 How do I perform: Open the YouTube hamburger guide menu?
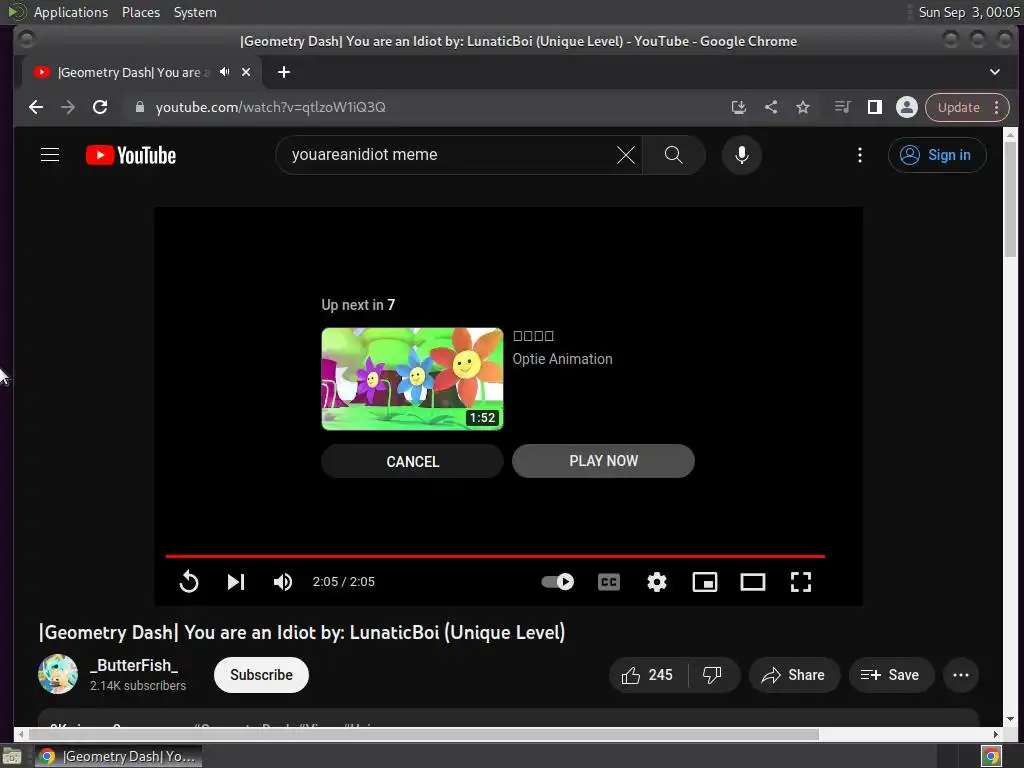[50, 155]
